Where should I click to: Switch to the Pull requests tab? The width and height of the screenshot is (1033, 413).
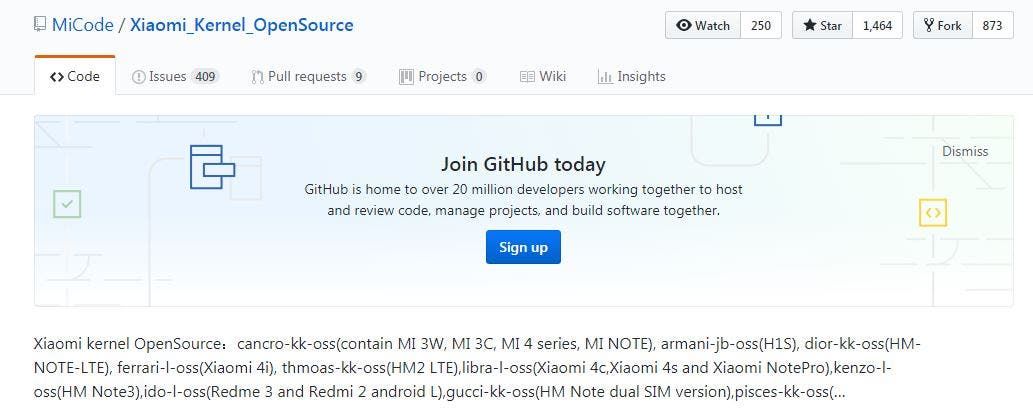[308, 76]
